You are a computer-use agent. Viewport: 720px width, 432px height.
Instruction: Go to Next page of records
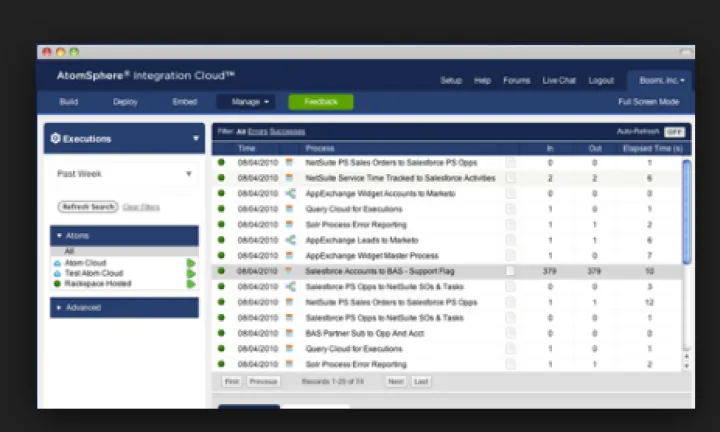396,382
